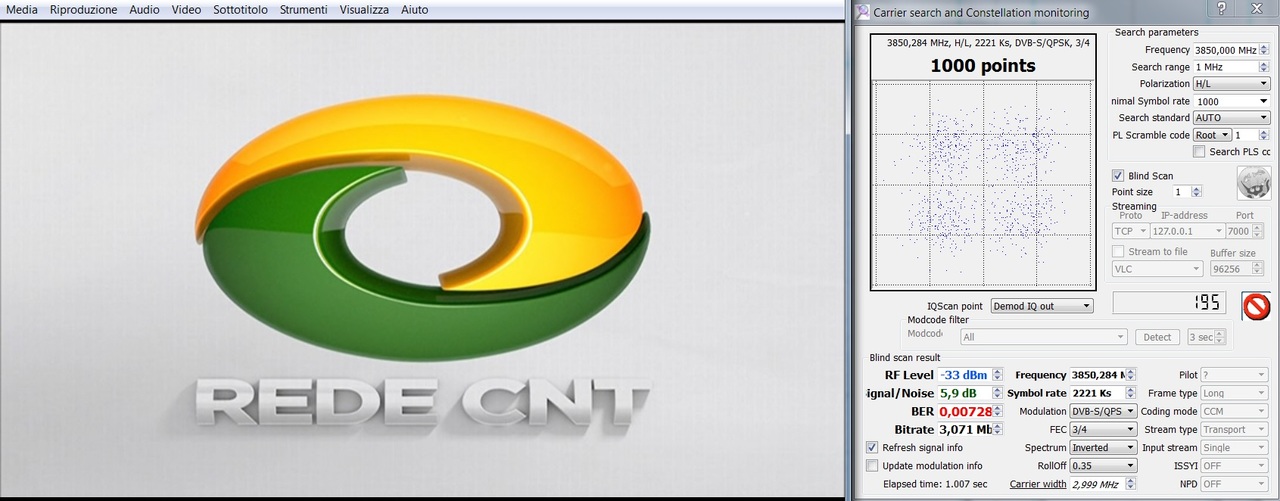Open the Polarization H/L dropdown
Image resolution: width=1280 pixels, height=501 pixels.
click(1231, 84)
